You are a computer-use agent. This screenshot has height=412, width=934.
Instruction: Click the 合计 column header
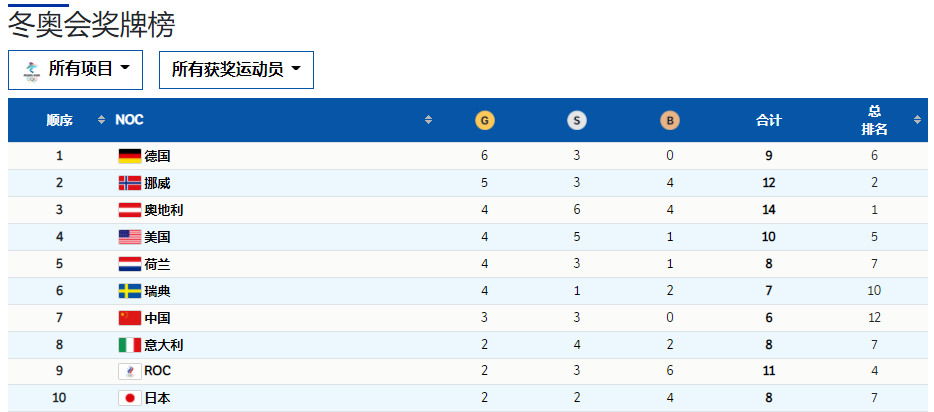click(x=768, y=120)
